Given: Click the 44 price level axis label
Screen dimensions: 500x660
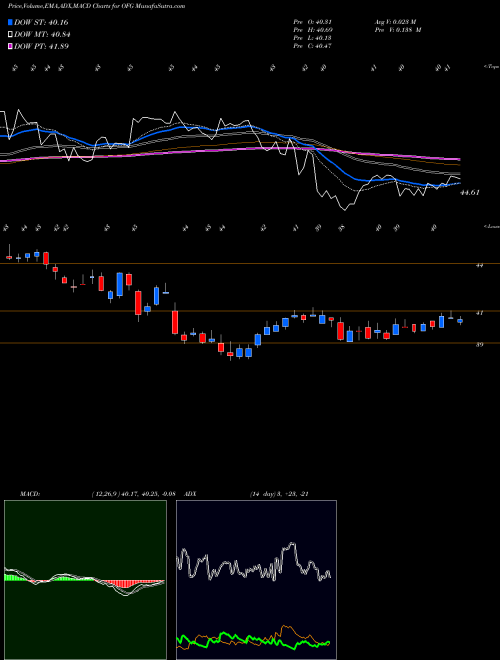Looking at the screenshot, I should tap(479, 265).
